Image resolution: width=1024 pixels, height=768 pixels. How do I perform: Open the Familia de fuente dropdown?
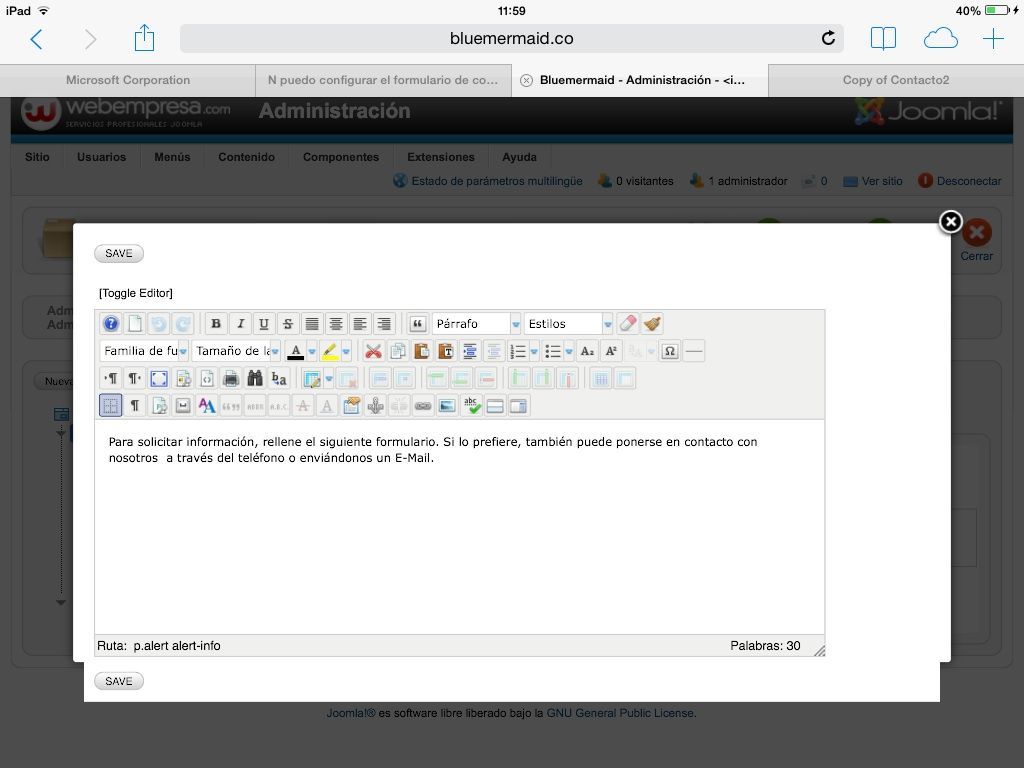[144, 351]
